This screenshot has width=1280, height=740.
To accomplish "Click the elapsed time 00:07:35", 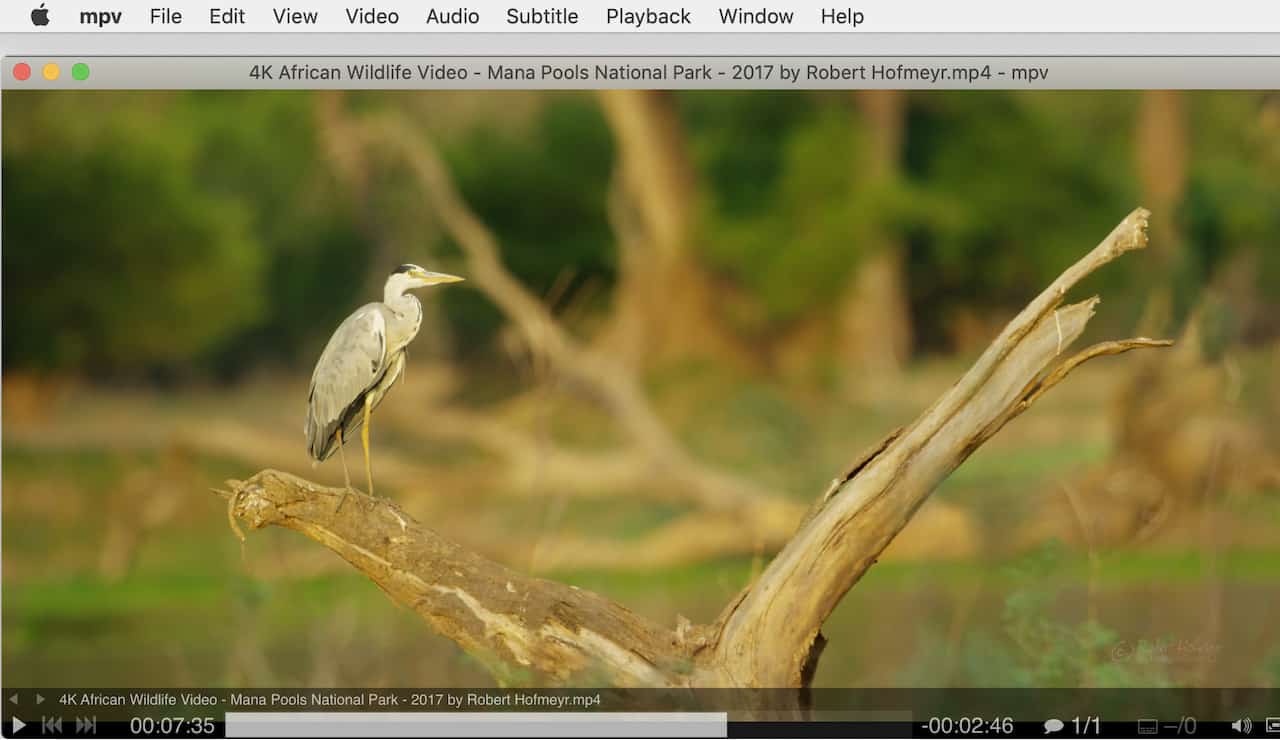I will click(x=172, y=726).
